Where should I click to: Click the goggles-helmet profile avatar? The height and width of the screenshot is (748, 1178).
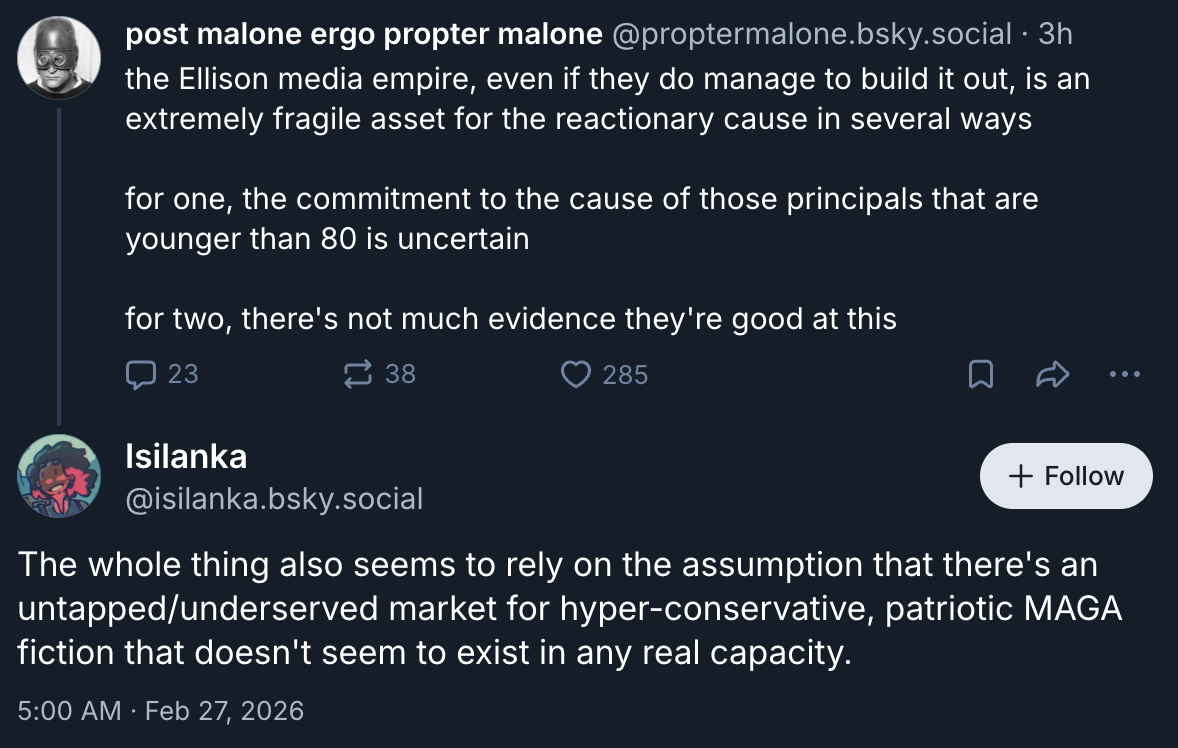(x=59, y=57)
